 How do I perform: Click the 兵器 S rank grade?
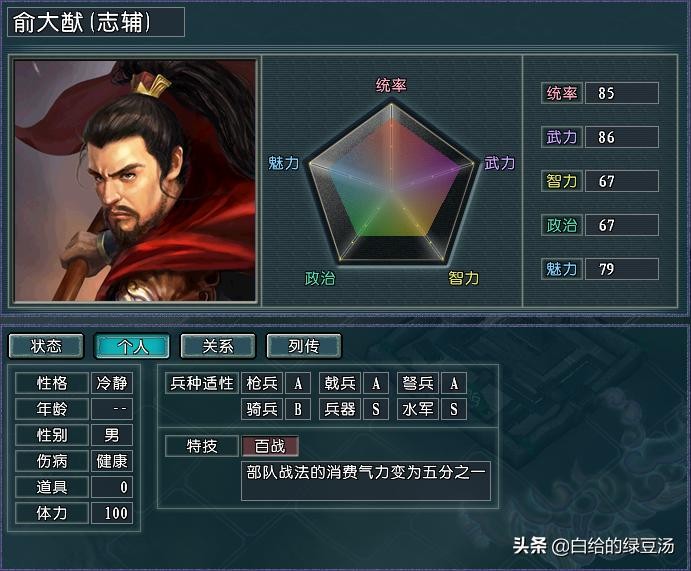click(376, 409)
